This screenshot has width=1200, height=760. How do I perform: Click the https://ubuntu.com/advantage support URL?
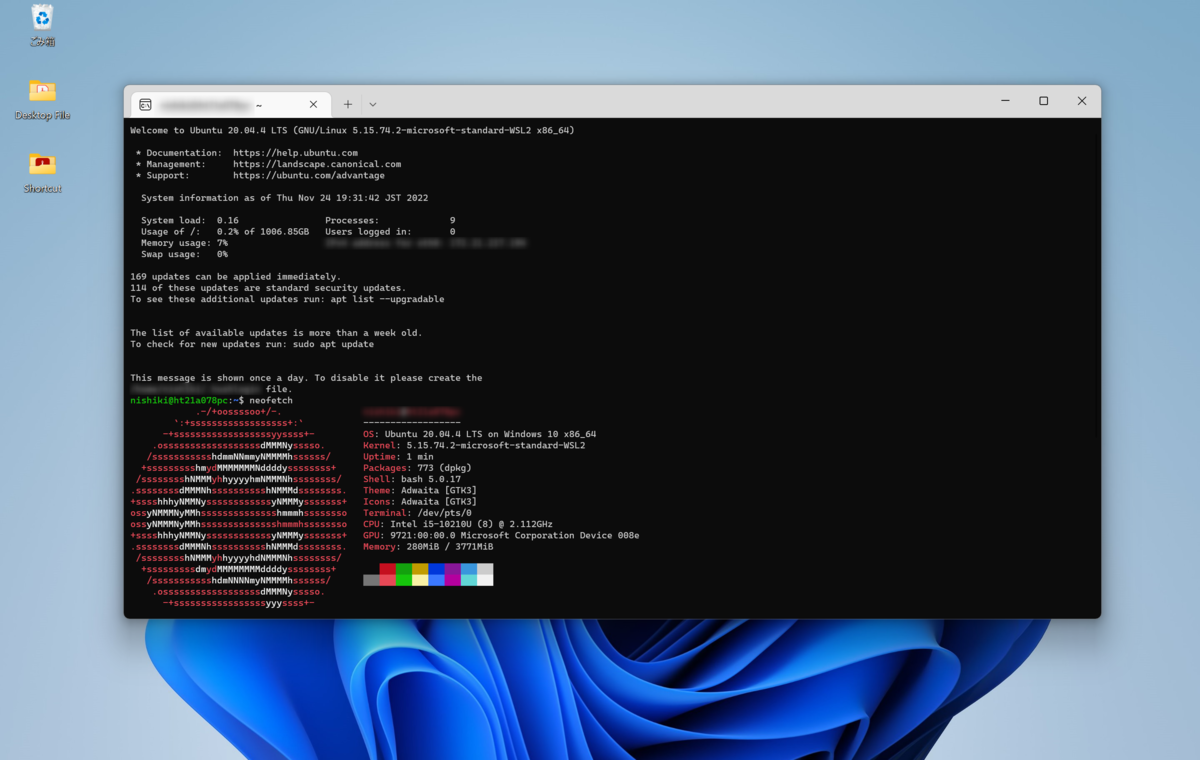pos(309,175)
